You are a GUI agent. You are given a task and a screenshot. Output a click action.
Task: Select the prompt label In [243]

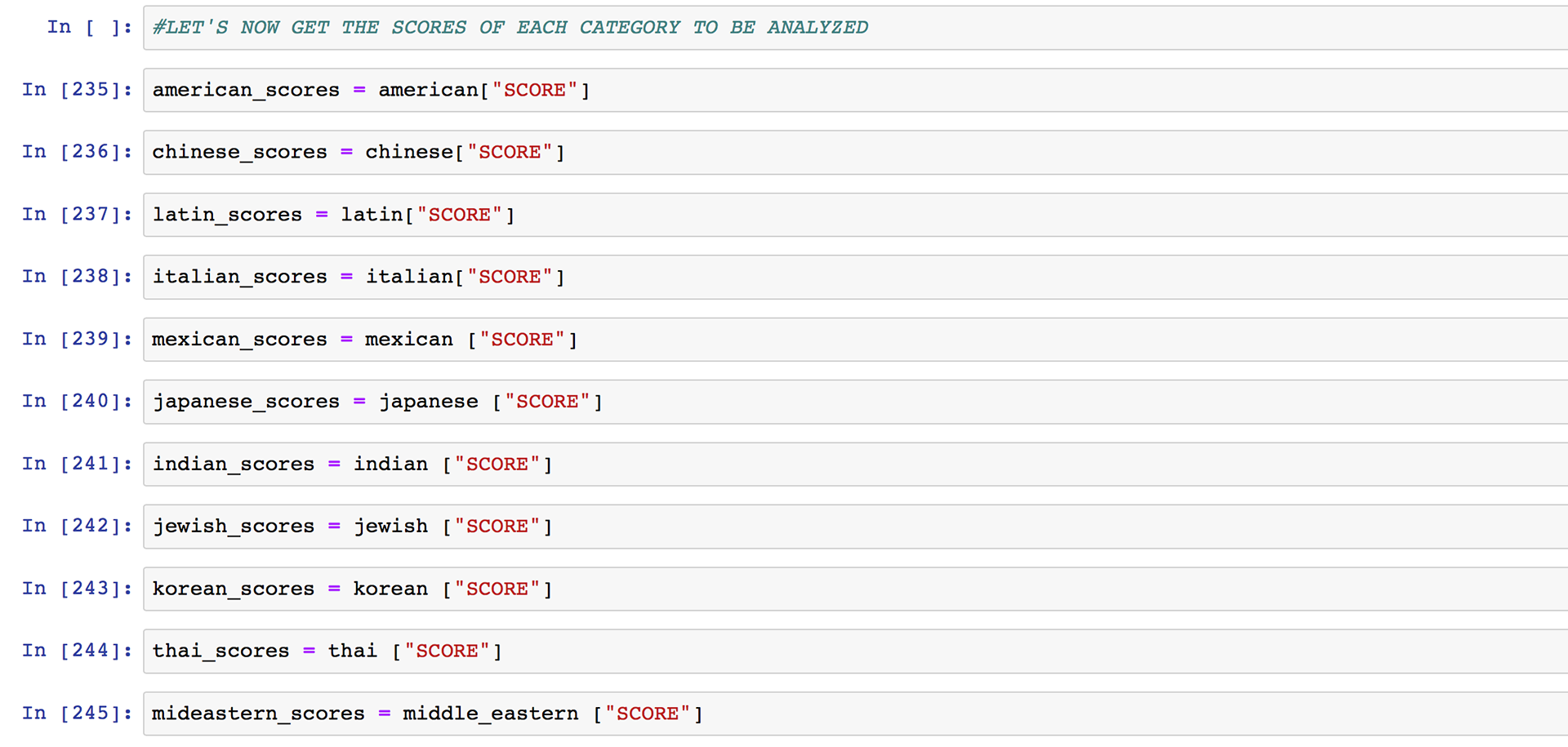[78, 588]
